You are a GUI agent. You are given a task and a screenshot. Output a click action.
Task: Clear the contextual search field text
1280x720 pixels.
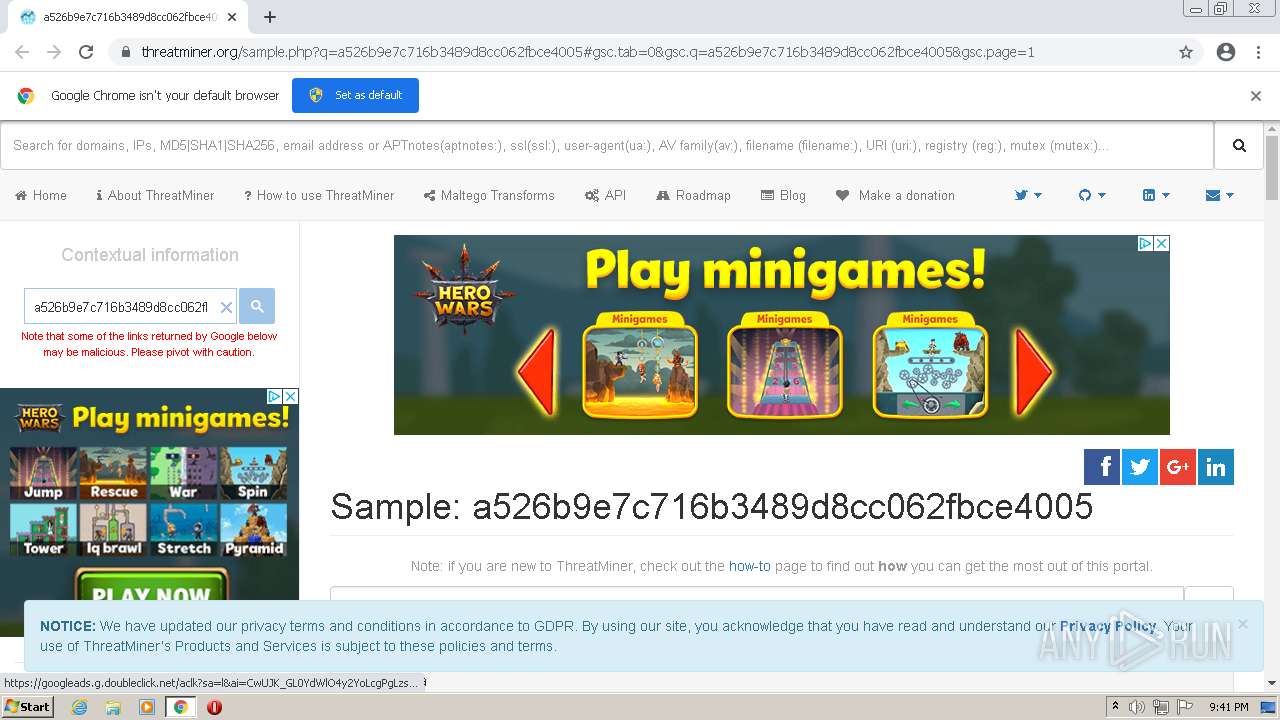pyautogui.click(x=226, y=307)
